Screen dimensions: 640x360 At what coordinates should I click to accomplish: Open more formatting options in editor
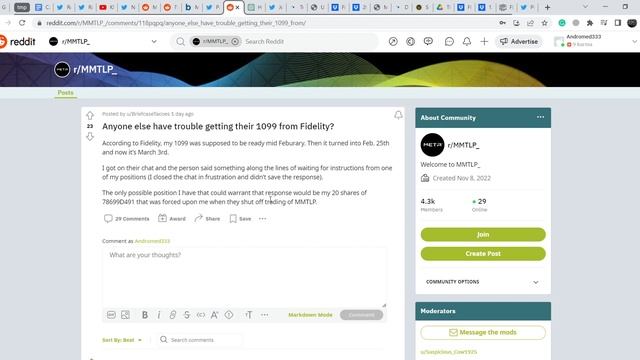point(264,315)
